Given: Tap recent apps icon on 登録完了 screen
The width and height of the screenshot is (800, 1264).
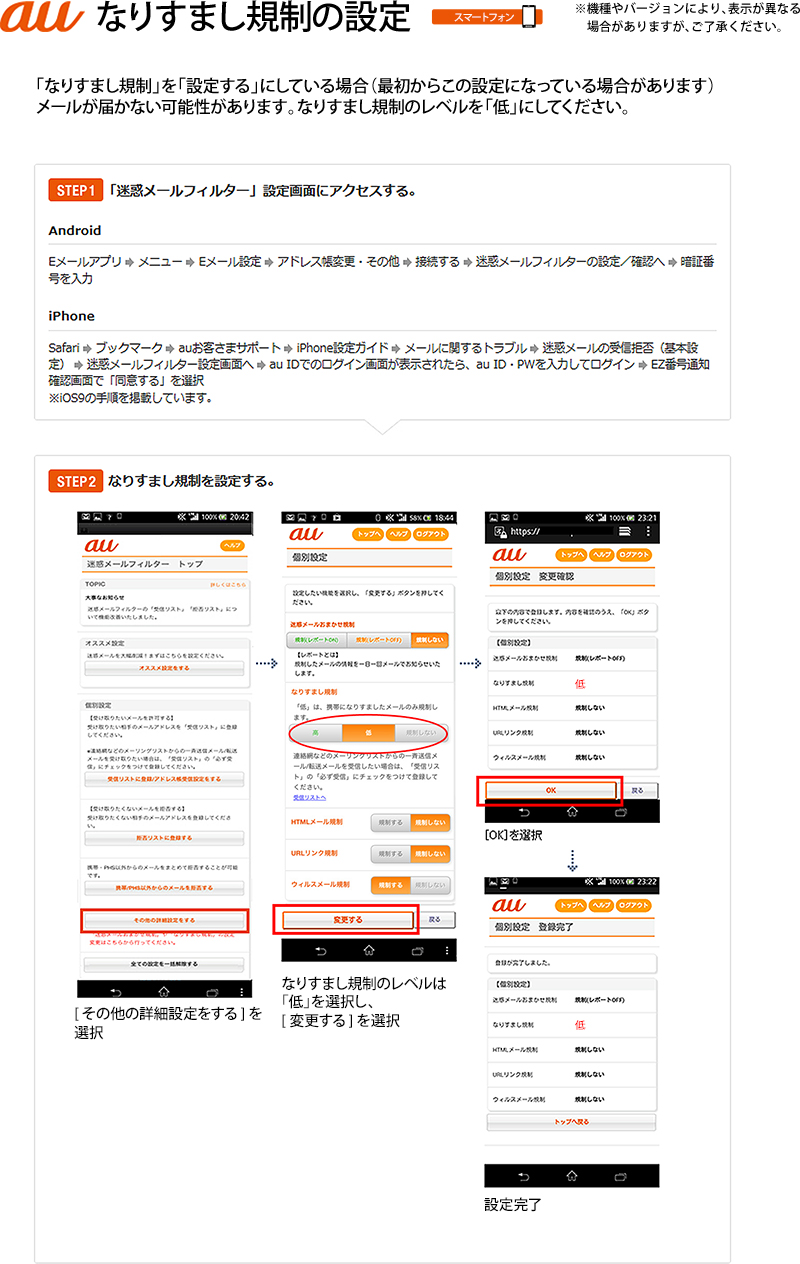Looking at the screenshot, I should [x=619, y=1175].
